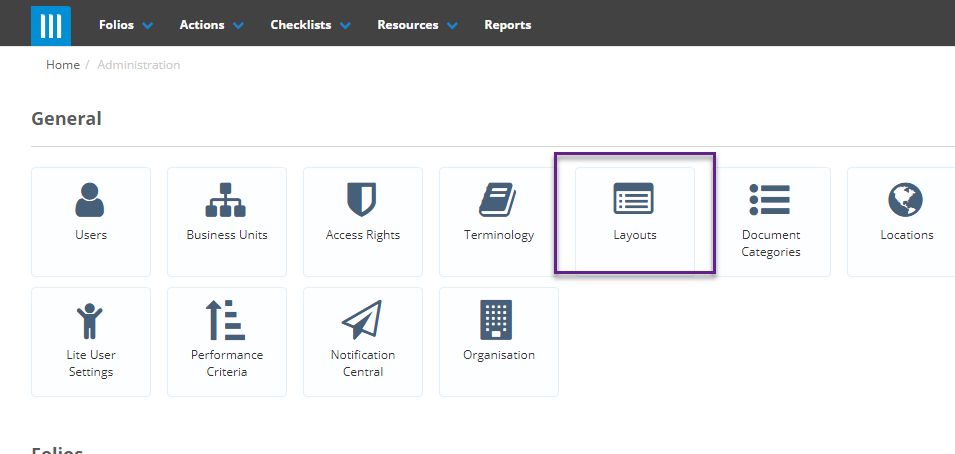Expand the Actions dropdown chevron
The image size is (955, 454).
[x=238, y=26]
